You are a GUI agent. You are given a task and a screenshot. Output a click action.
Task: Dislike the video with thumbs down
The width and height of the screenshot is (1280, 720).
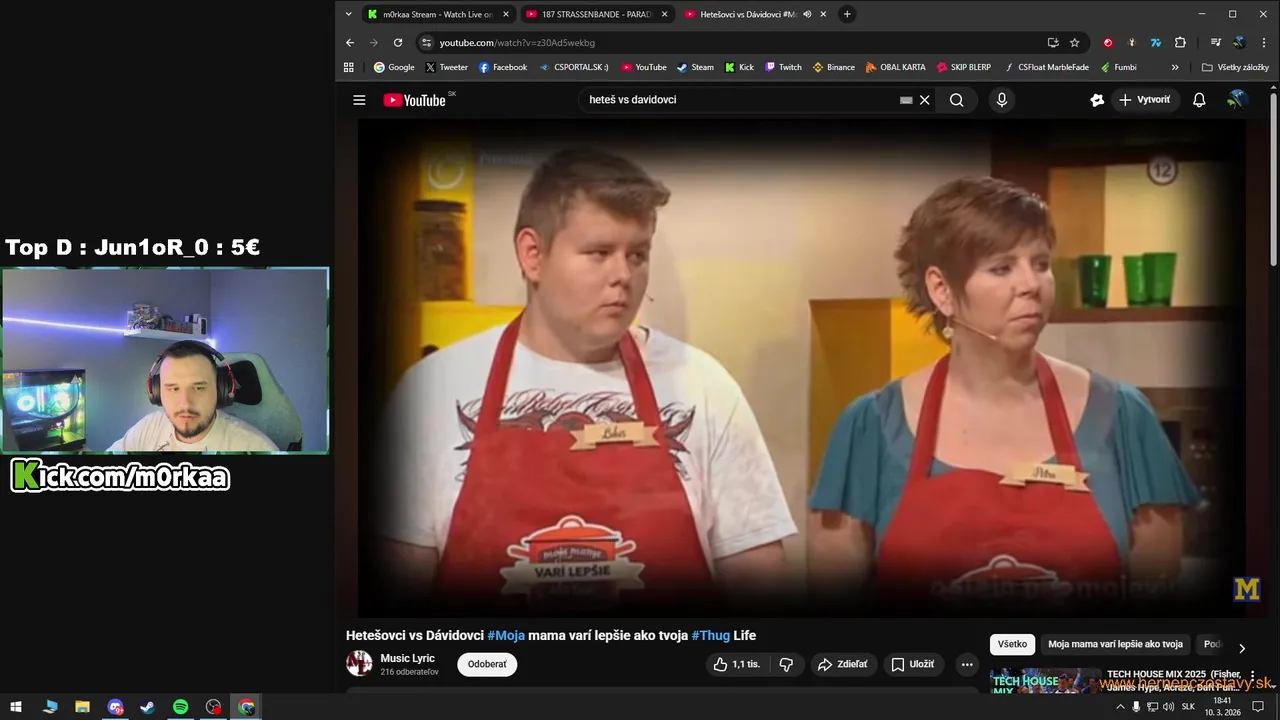pos(786,664)
